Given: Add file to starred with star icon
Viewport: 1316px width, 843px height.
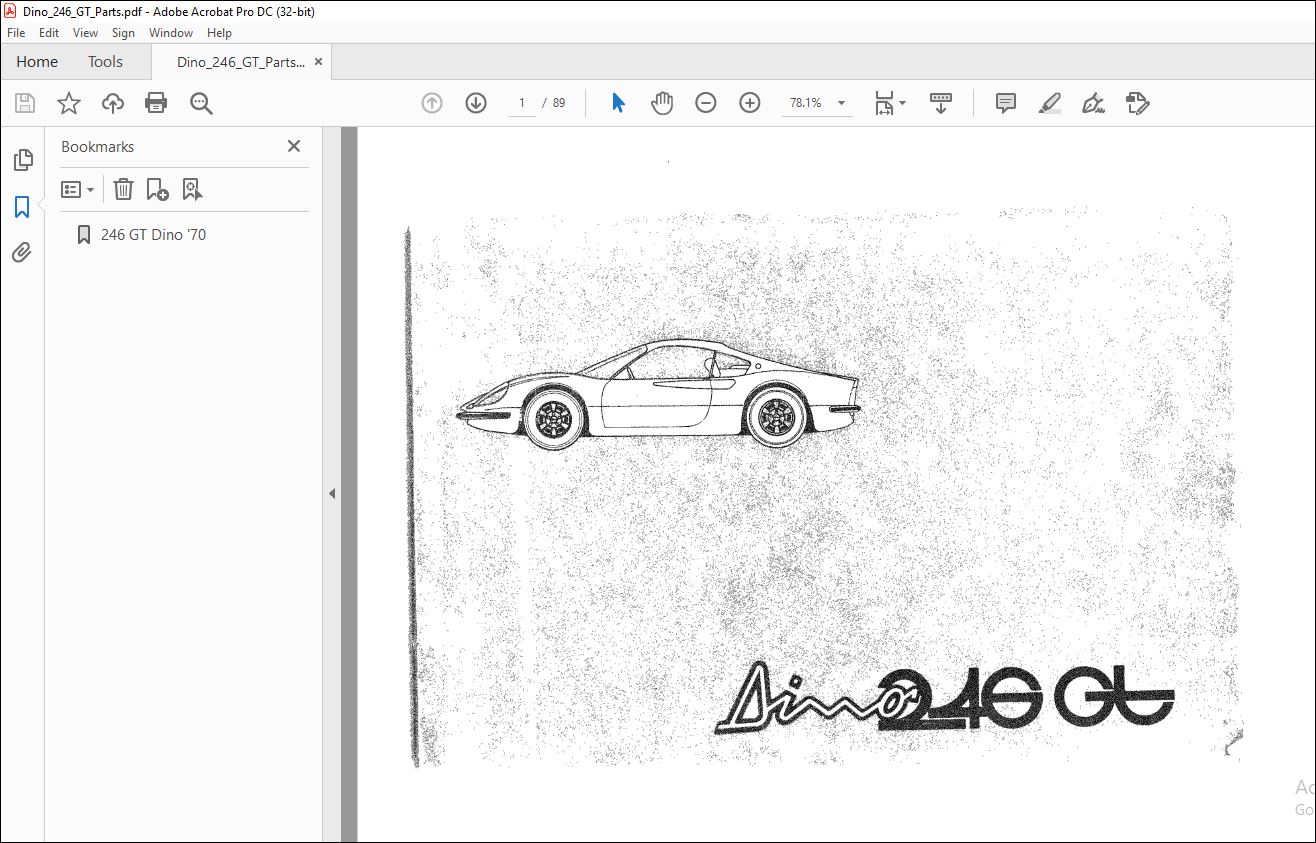Looking at the screenshot, I should 69,103.
